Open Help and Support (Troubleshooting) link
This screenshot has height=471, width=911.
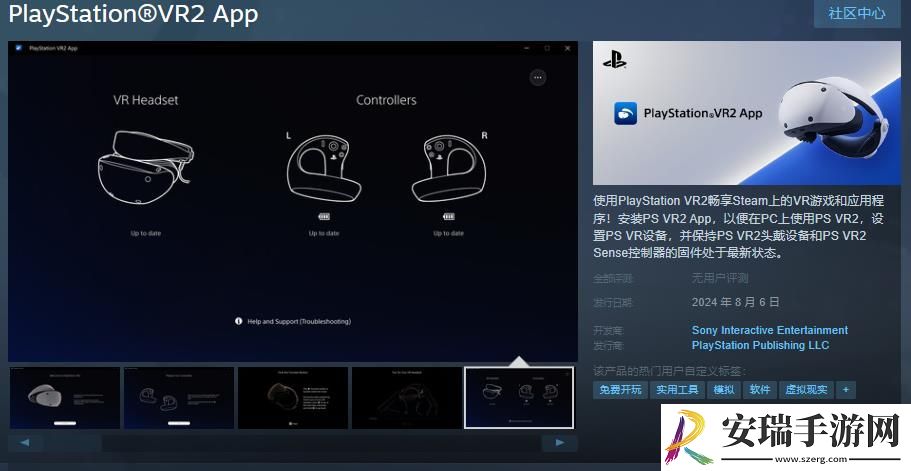299,322
